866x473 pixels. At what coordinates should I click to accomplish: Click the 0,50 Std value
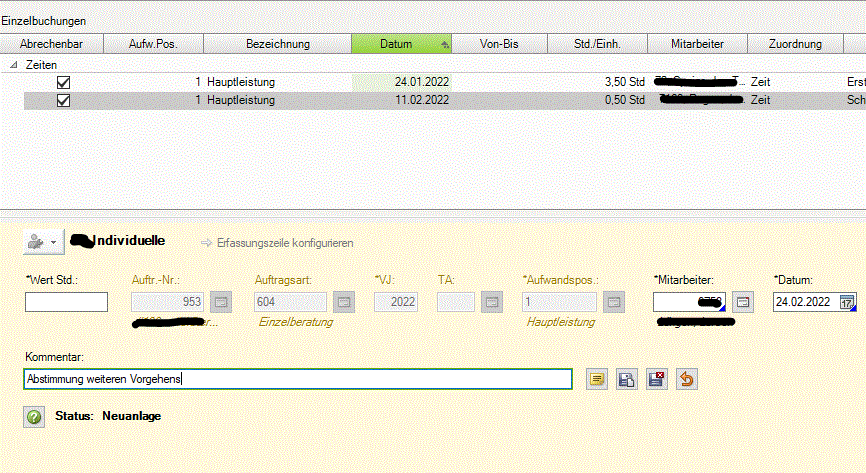[x=625, y=101]
